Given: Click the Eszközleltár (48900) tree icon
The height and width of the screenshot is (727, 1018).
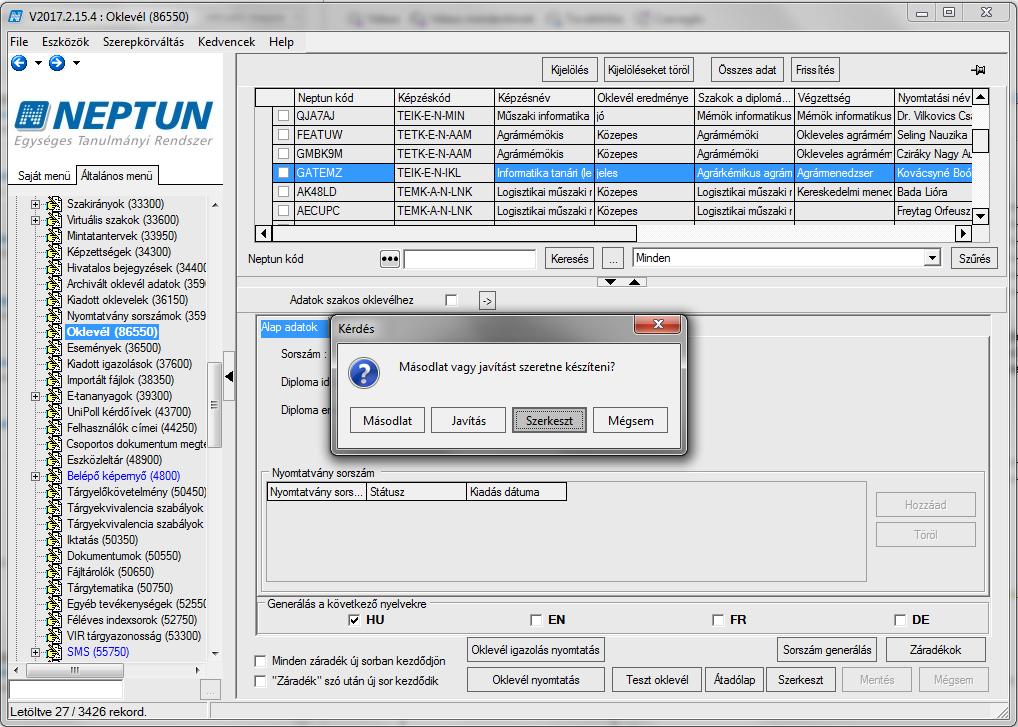Looking at the screenshot, I should click(54, 460).
